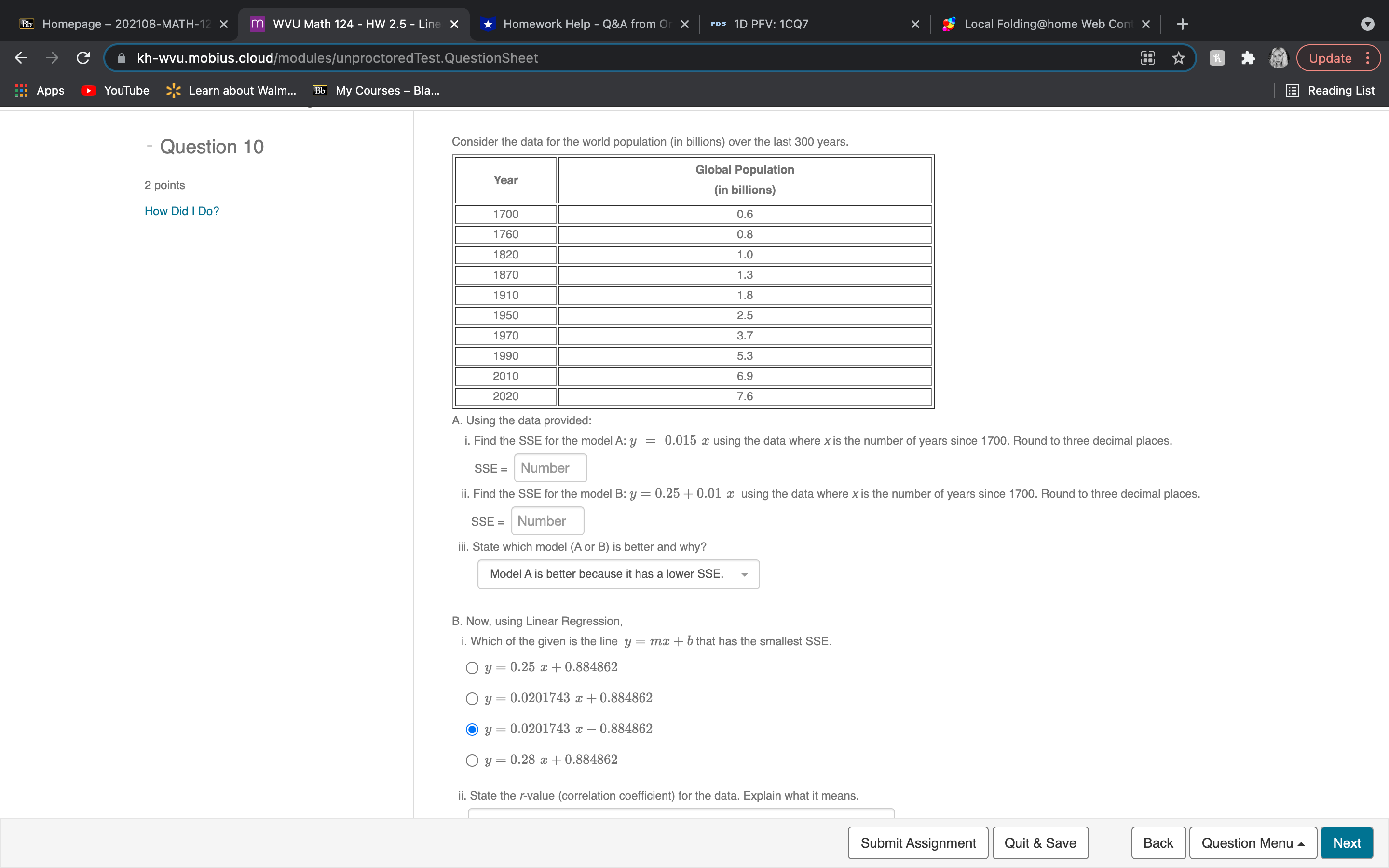Switch to the Homework Help tab
Image resolution: width=1389 pixels, height=868 pixels.
click(580, 24)
